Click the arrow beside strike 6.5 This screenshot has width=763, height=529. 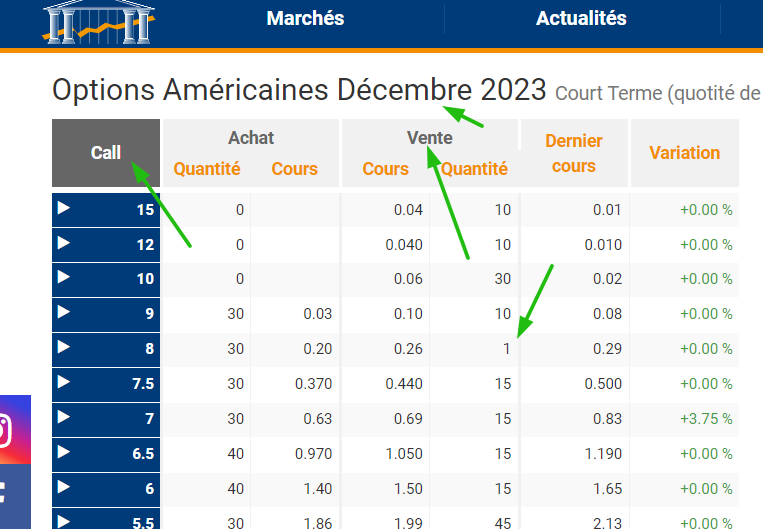tap(64, 453)
